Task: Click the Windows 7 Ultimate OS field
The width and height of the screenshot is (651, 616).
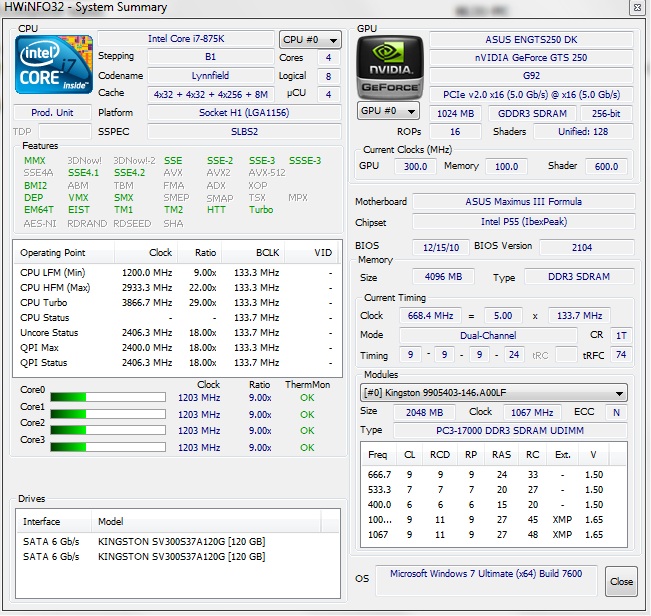Action: 487,580
